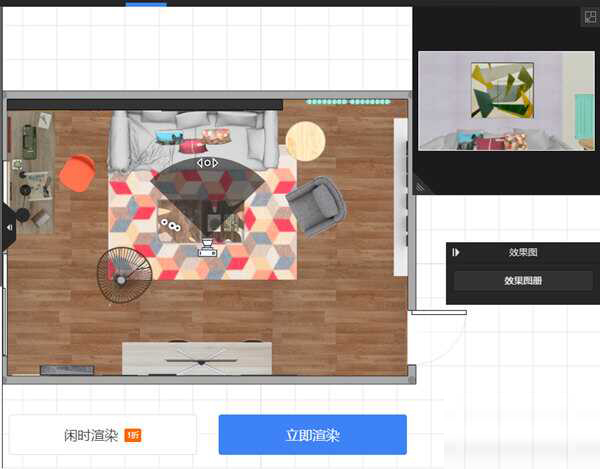This screenshot has height=469, width=600.
Task: Click the orange discount badge on 闲时渲染
Action: [132, 436]
